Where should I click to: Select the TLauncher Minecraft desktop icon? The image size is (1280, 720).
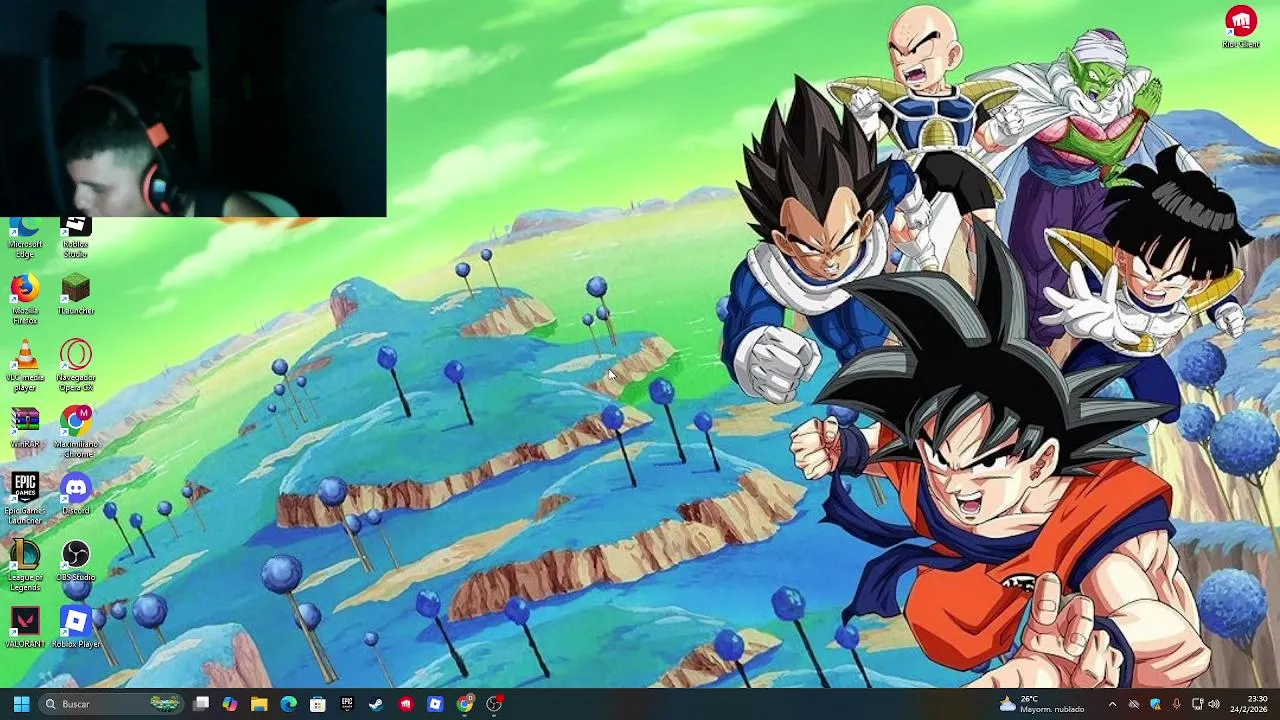[75, 295]
